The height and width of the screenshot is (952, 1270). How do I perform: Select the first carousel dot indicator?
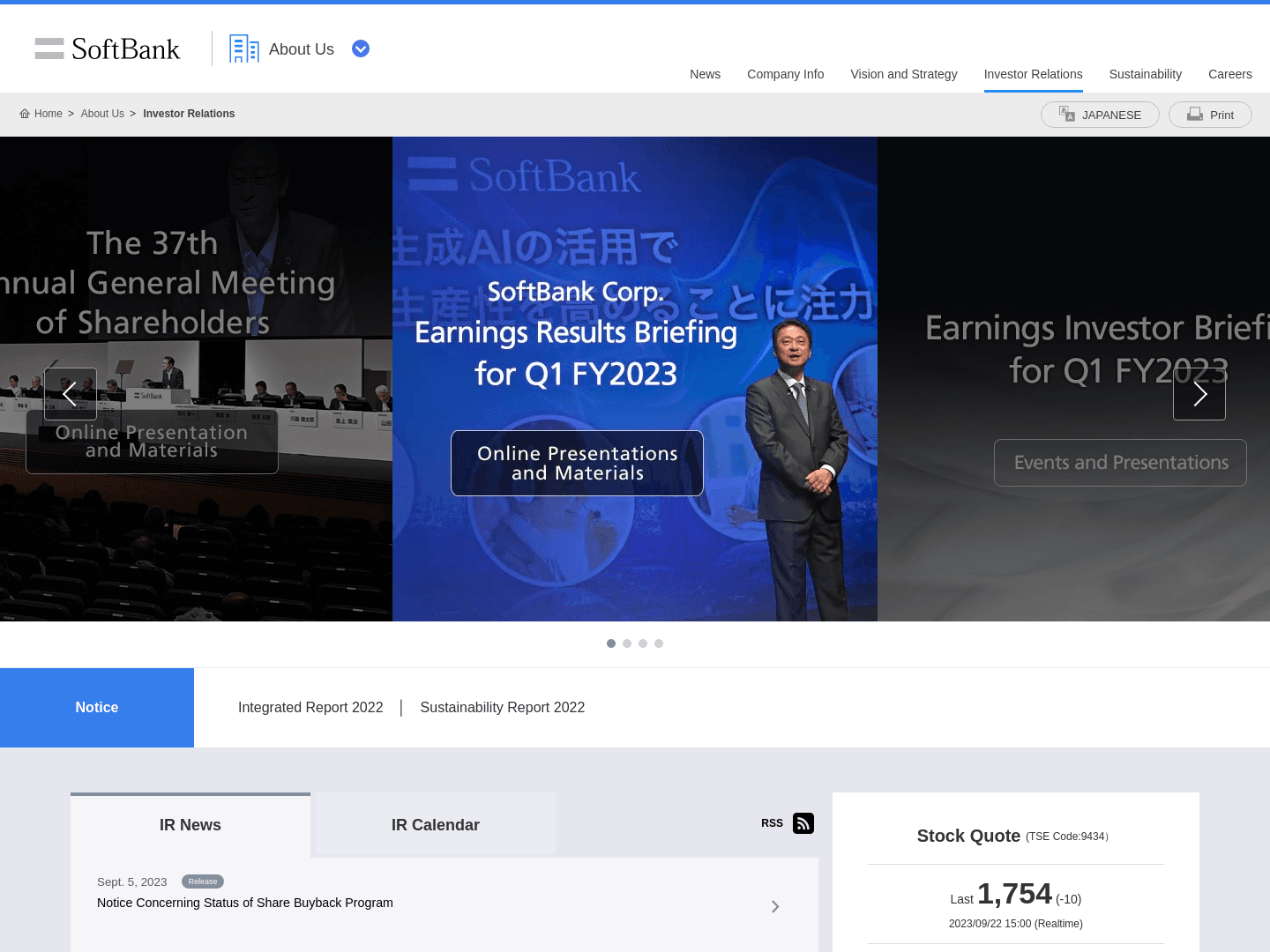click(x=611, y=643)
